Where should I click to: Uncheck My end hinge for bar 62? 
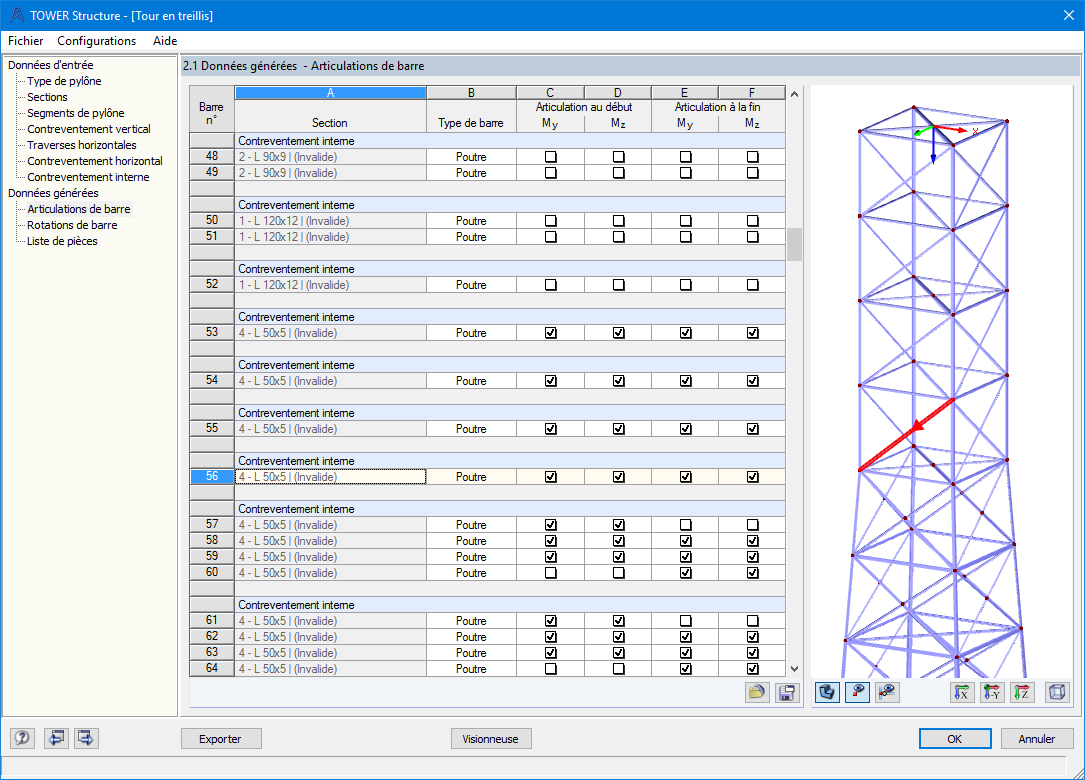click(x=686, y=637)
